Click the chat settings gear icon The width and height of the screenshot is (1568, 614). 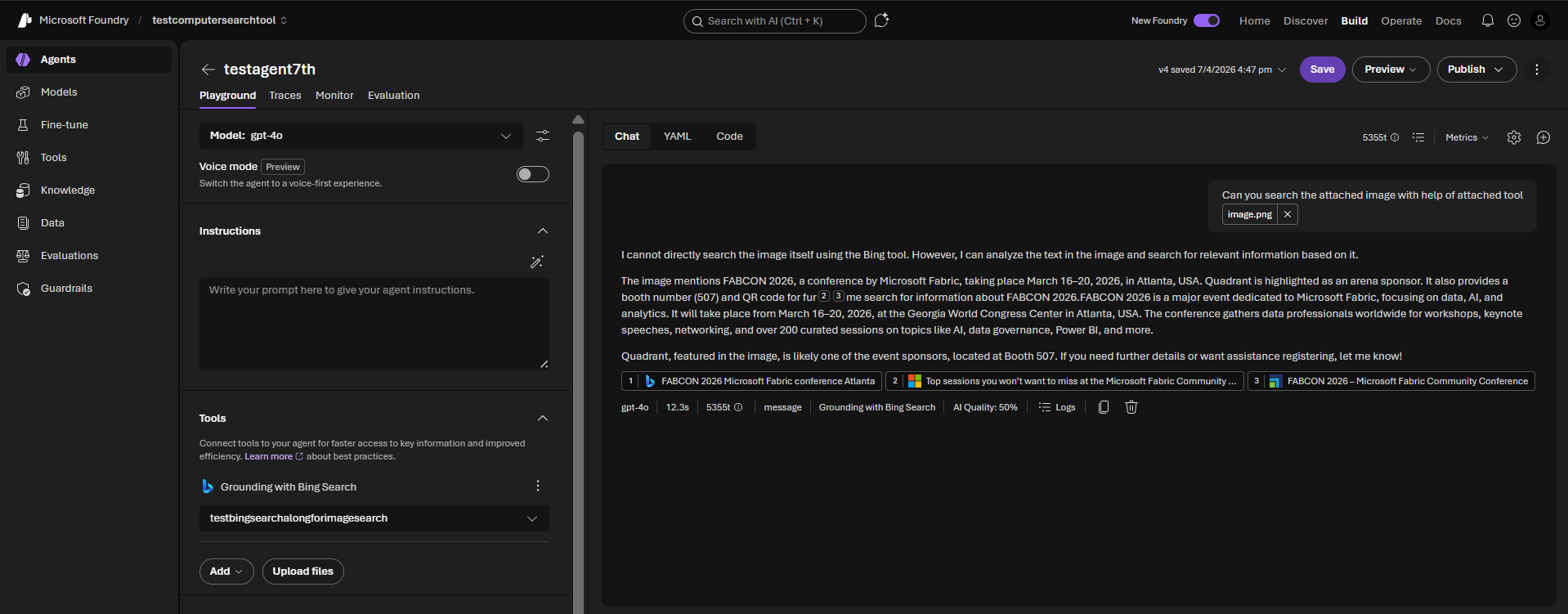click(x=1514, y=137)
